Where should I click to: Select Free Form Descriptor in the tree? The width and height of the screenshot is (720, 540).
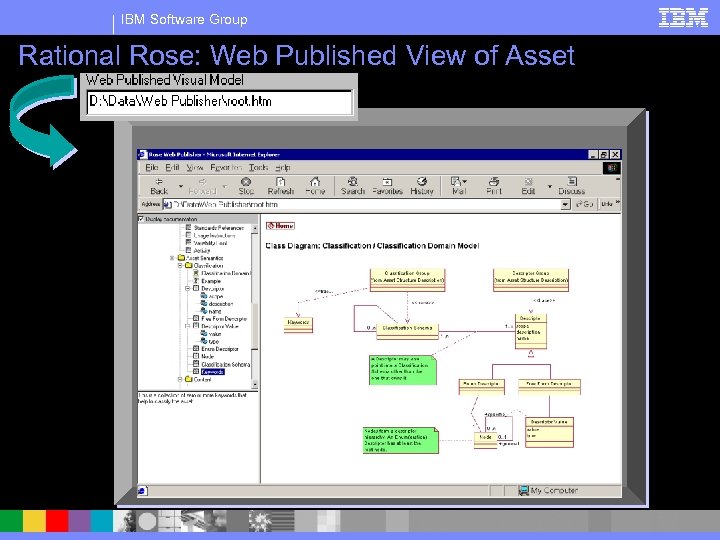click(224, 319)
